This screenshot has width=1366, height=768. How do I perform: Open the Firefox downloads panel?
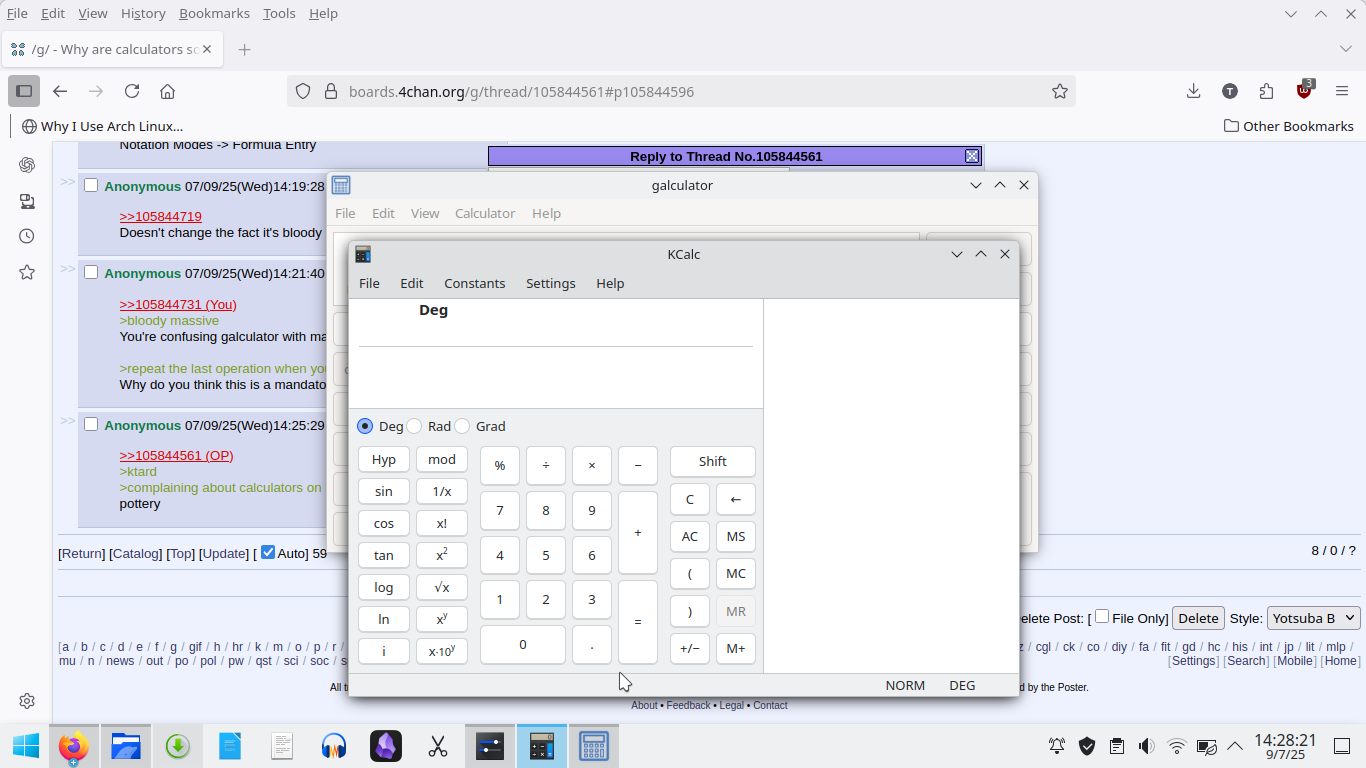[x=1193, y=91]
